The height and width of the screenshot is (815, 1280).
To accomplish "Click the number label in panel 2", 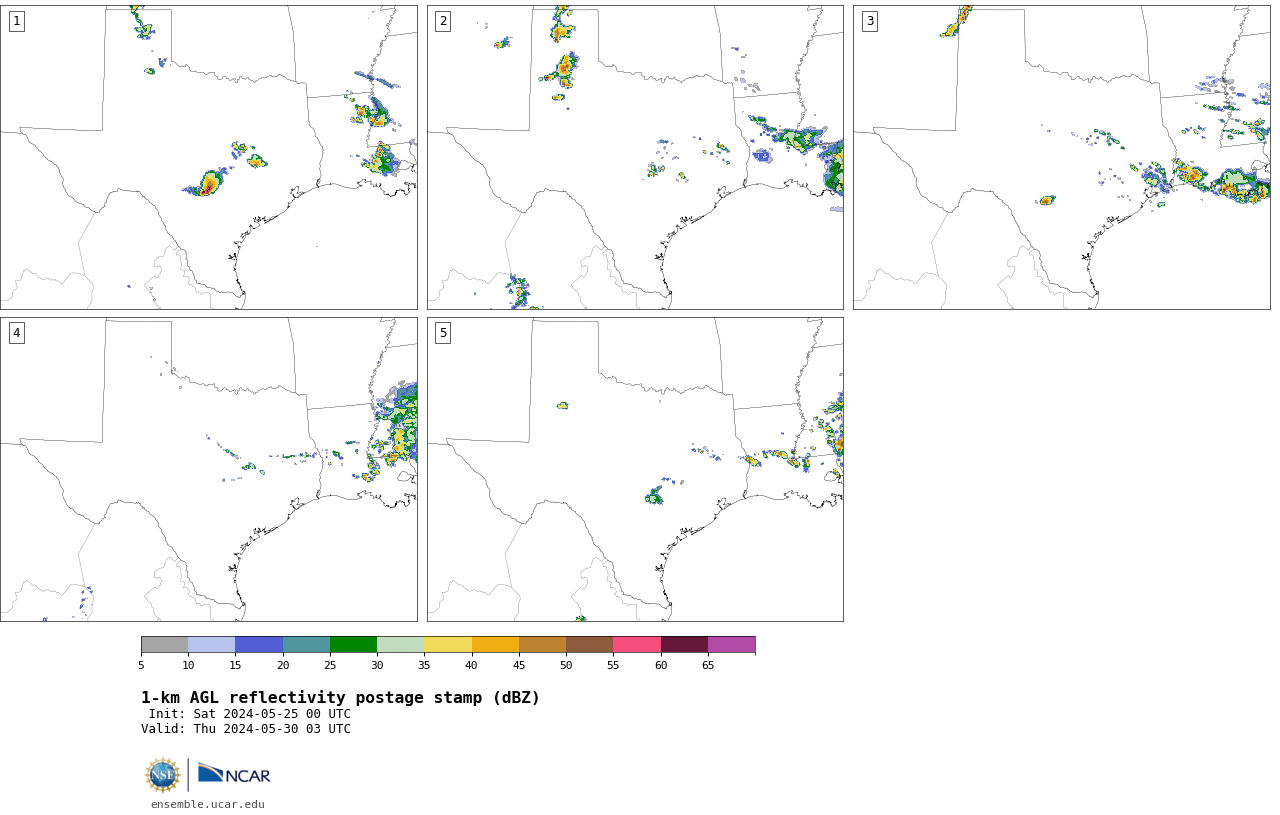I will [x=443, y=21].
